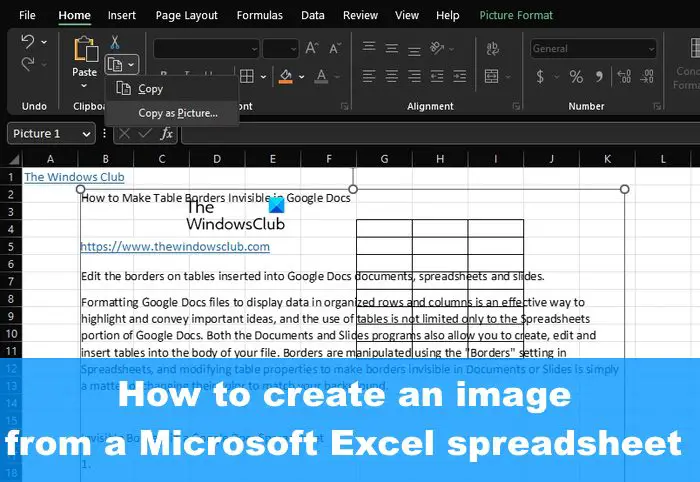Click the Paste clipboard icon
This screenshot has width=700, height=482.
(x=86, y=49)
